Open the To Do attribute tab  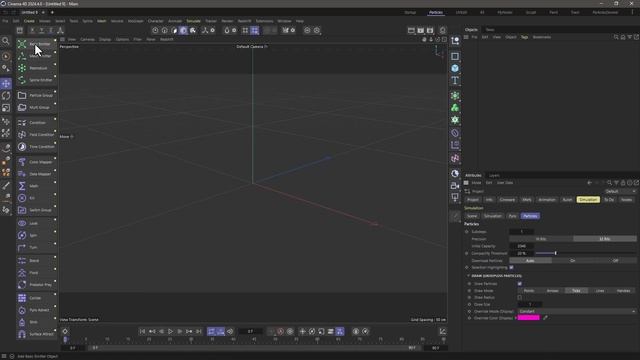pos(609,200)
